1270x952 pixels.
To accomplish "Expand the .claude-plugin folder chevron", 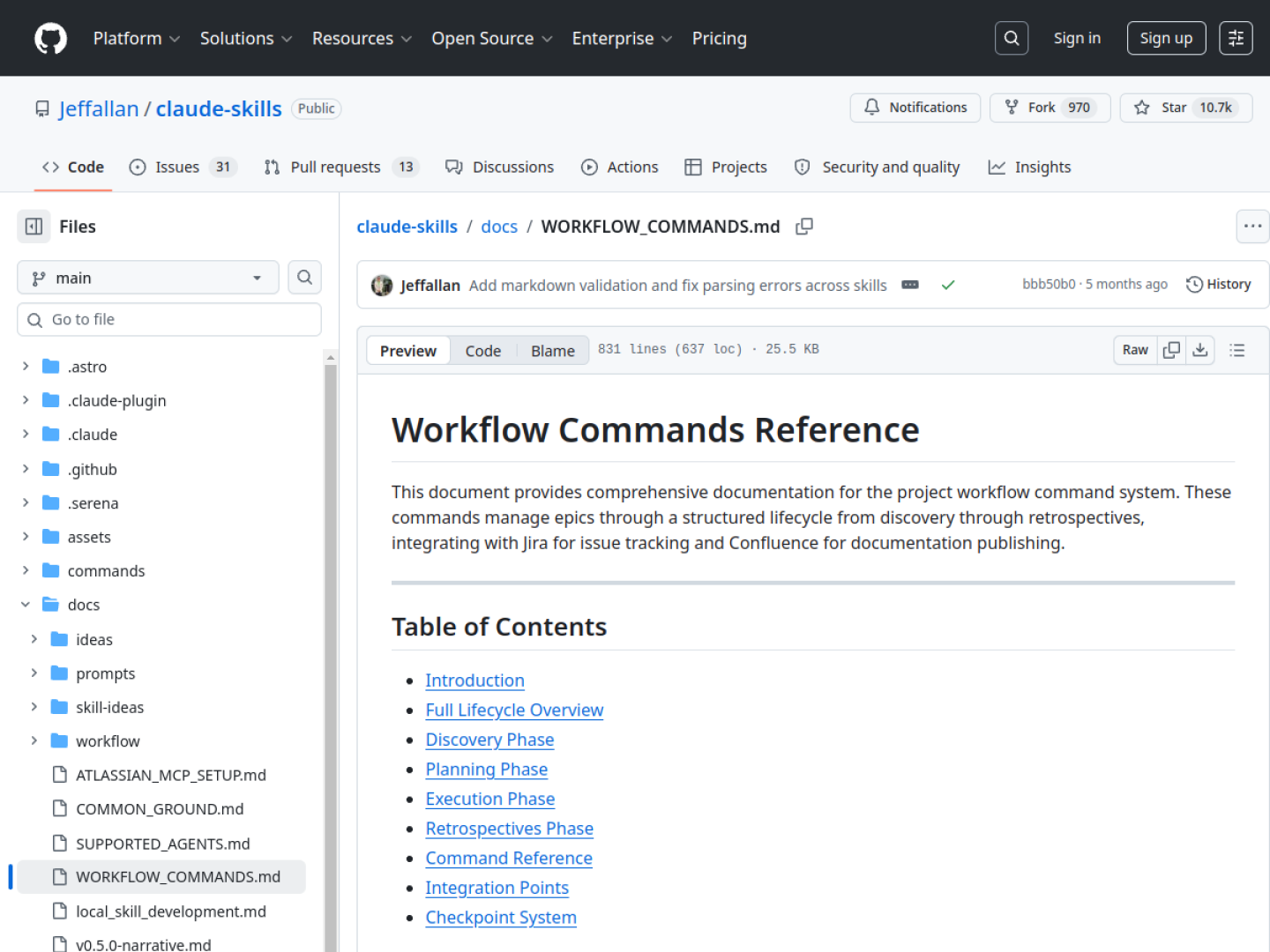I will point(26,400).
